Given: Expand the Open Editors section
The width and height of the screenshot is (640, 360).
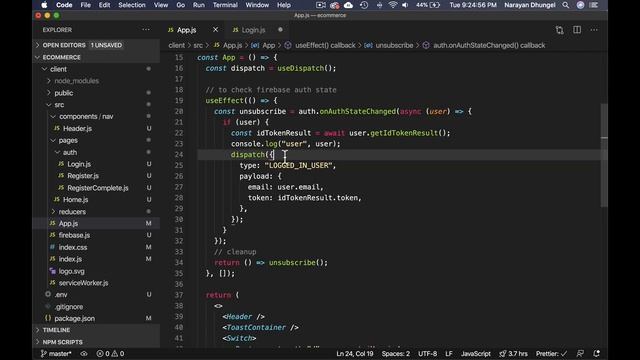Looking at the screenshot, I should click(96, 45).
